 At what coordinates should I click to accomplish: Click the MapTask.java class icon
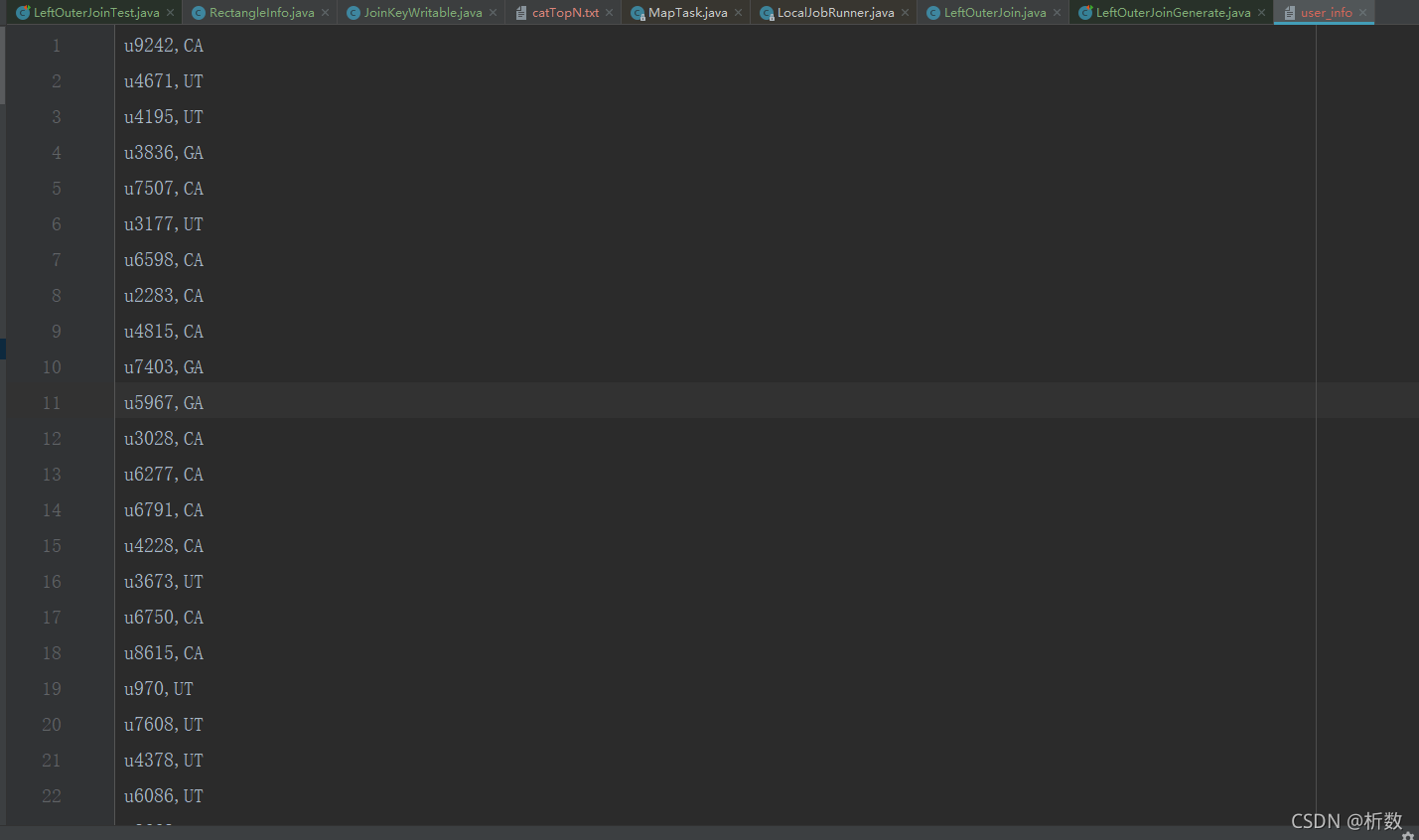(638, 13)
